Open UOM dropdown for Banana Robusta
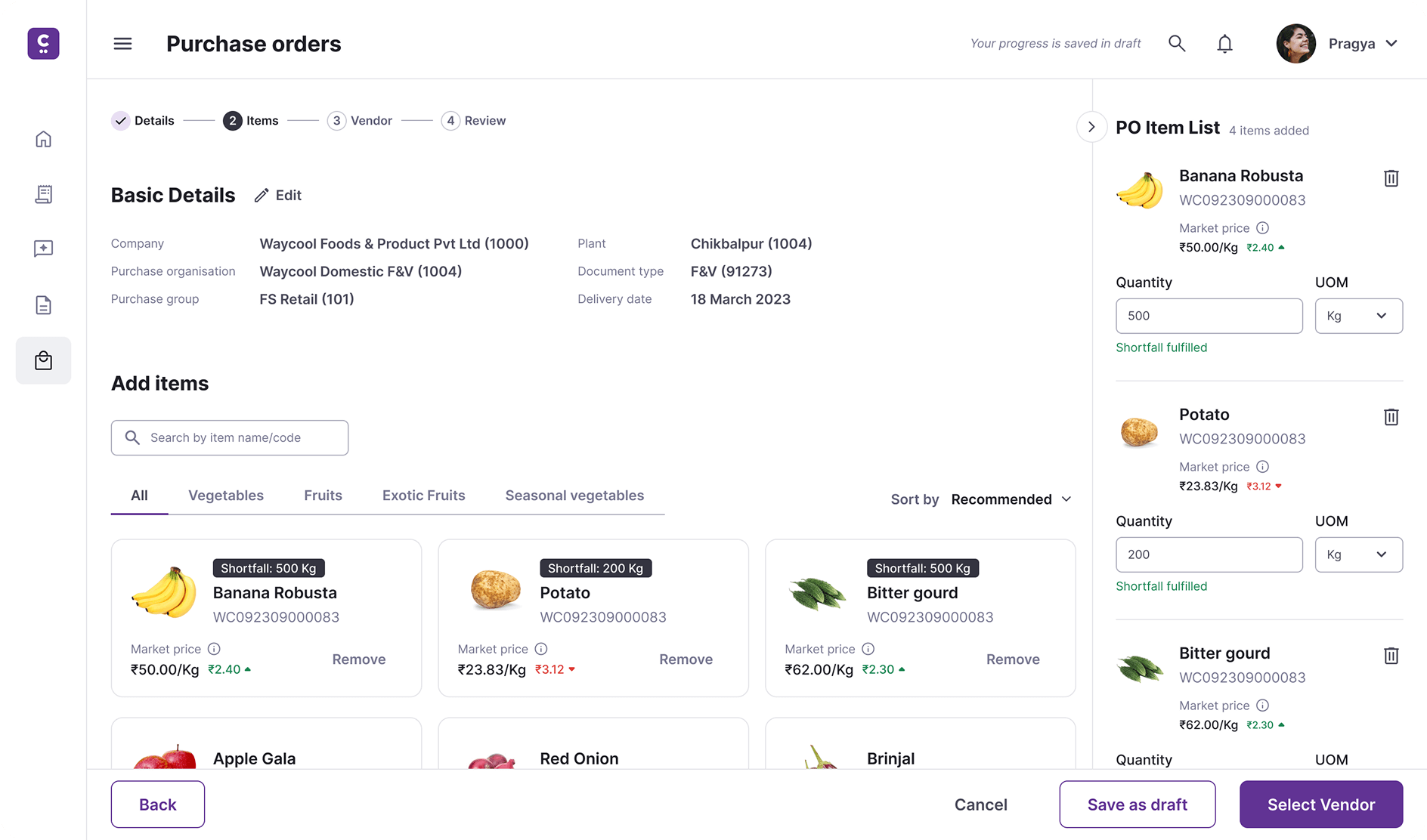The image size is (1427, 840). coord(1358,316)
